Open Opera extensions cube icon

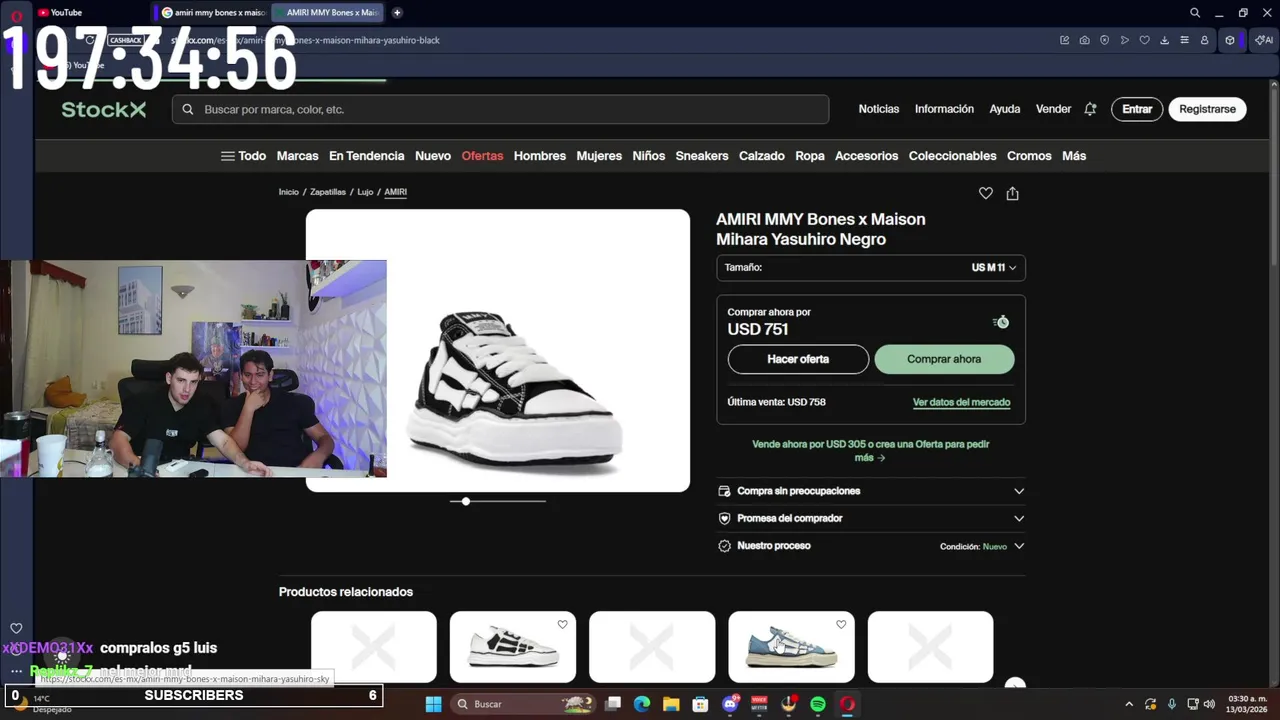[1230, 40]
